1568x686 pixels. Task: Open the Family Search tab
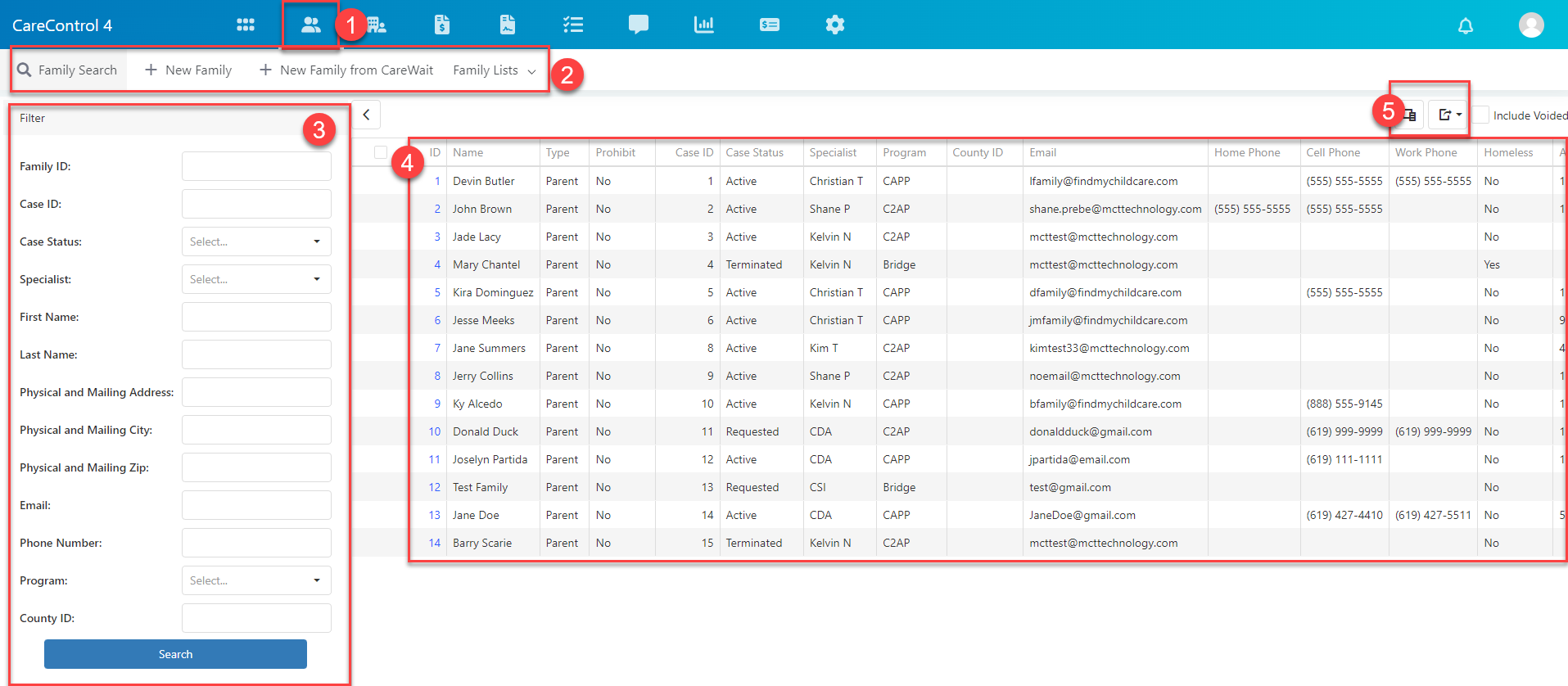(68, 70)
